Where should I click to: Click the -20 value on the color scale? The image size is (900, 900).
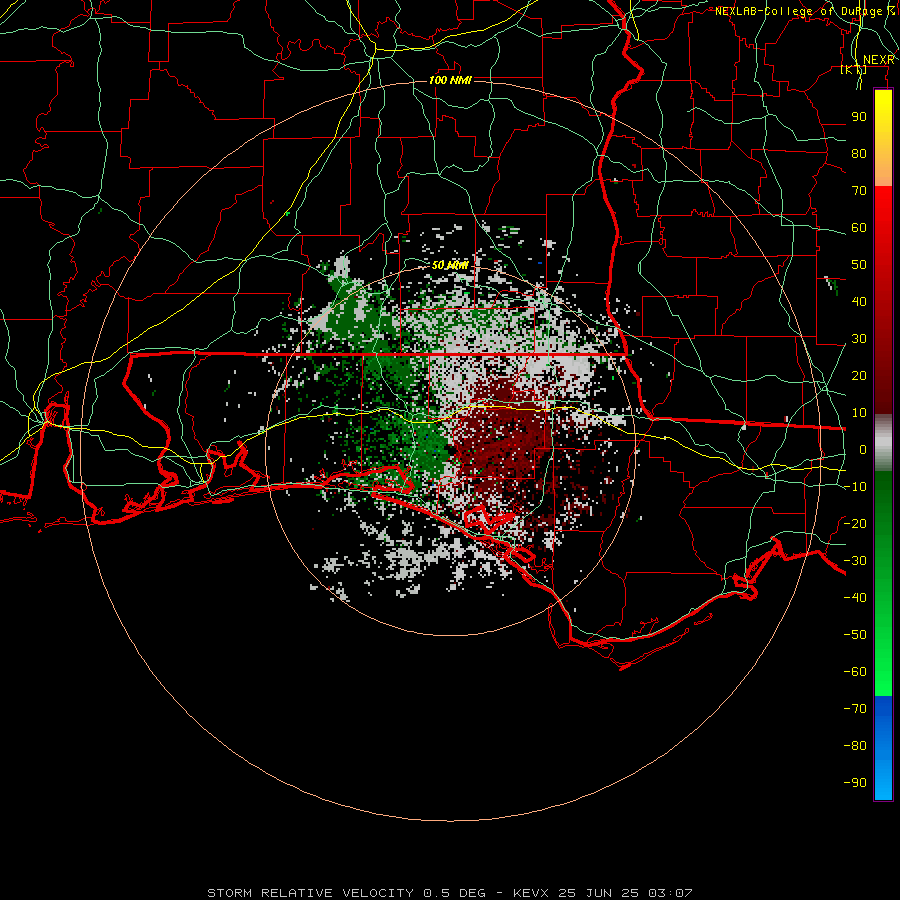[x=855, y=523]
